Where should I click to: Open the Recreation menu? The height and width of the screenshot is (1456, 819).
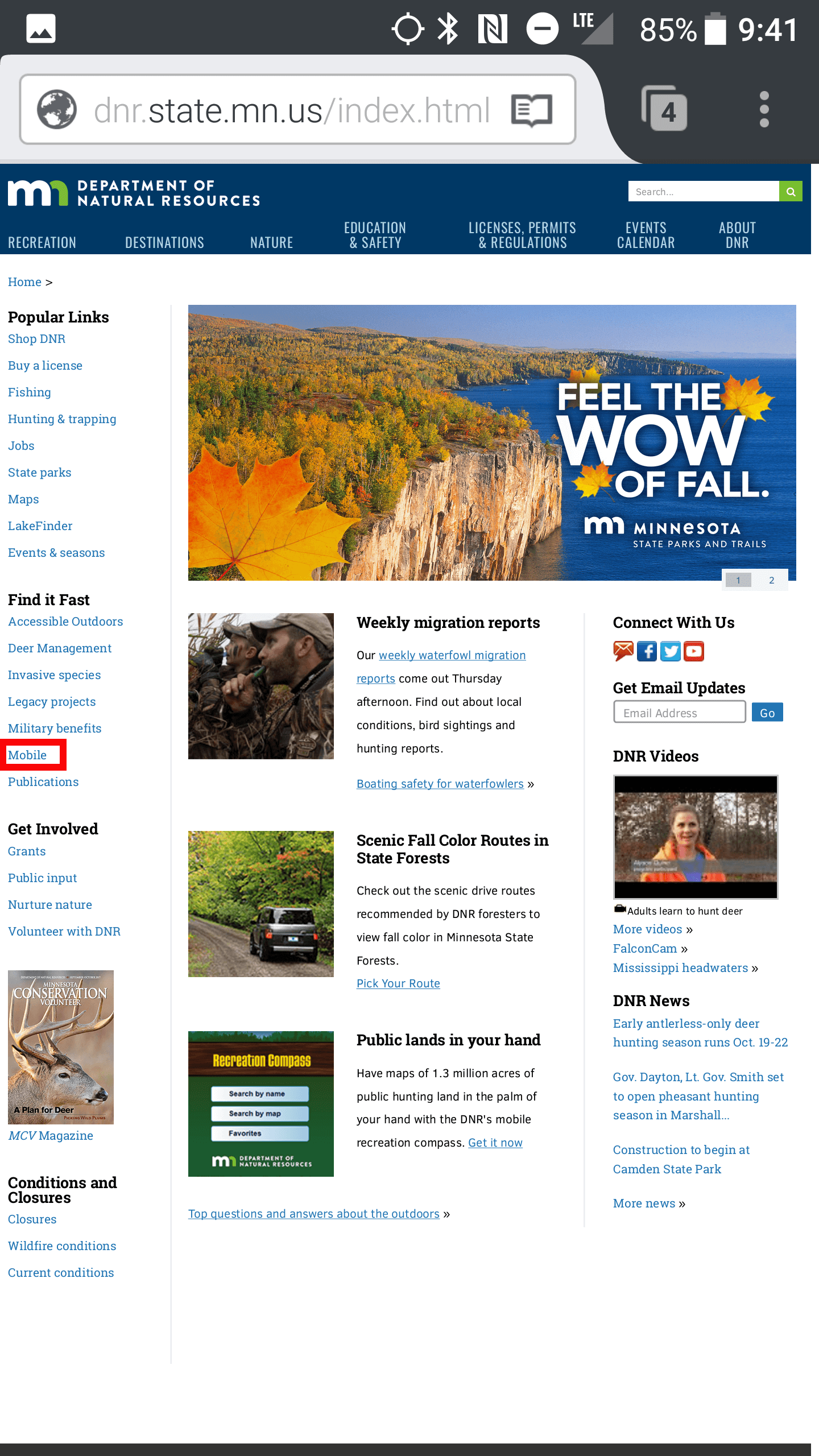[x=42, y=242]
